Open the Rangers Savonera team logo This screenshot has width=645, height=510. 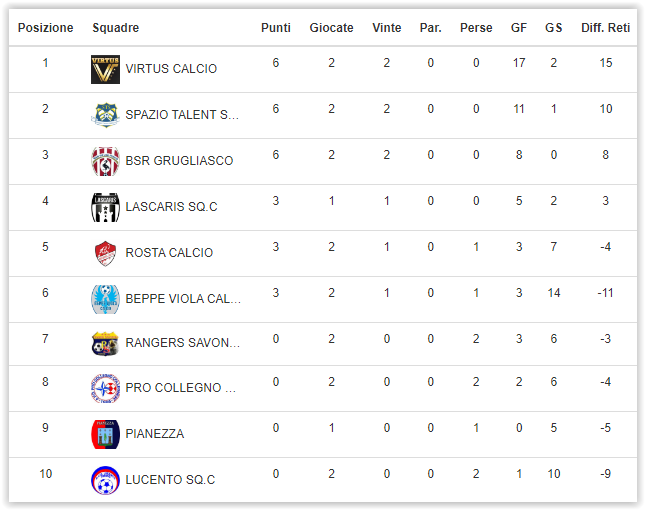pyautogui.click(x=105, y=343)
